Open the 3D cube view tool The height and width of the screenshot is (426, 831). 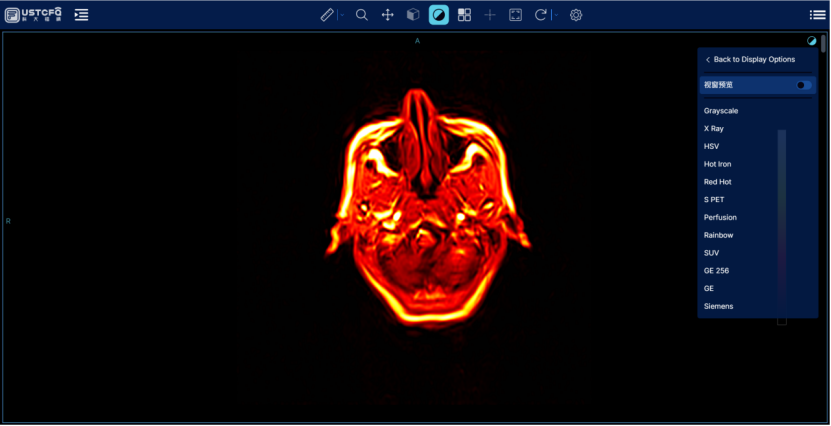coord(413,15)
